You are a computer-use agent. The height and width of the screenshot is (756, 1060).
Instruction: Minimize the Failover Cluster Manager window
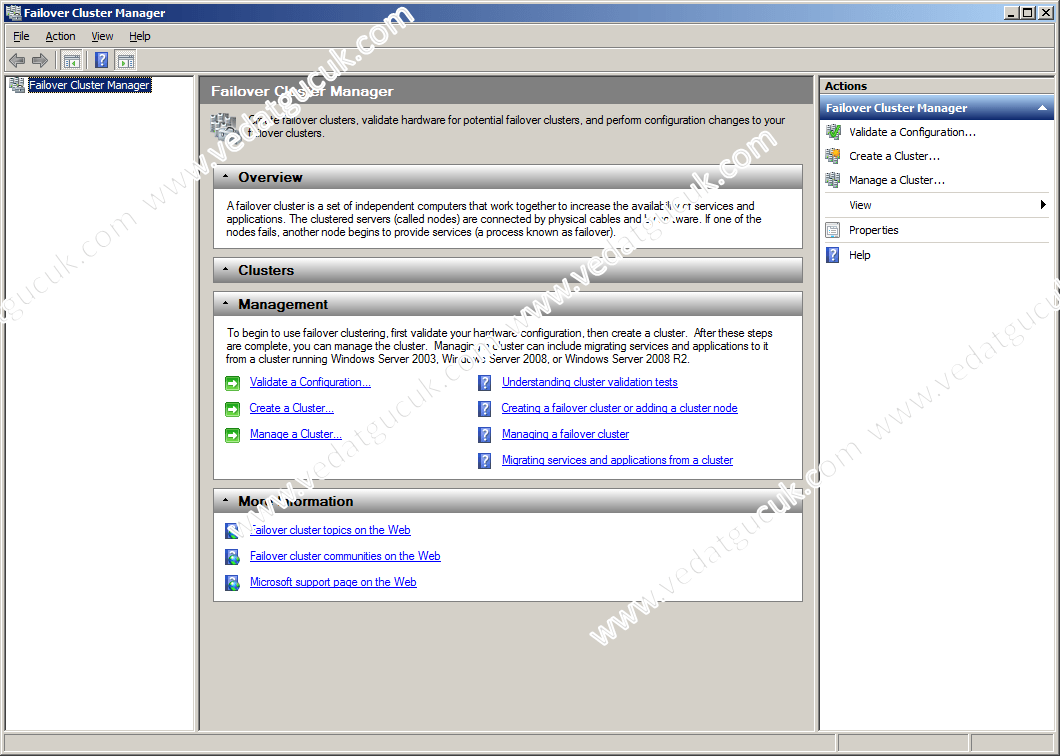[x=1011, y=12]
